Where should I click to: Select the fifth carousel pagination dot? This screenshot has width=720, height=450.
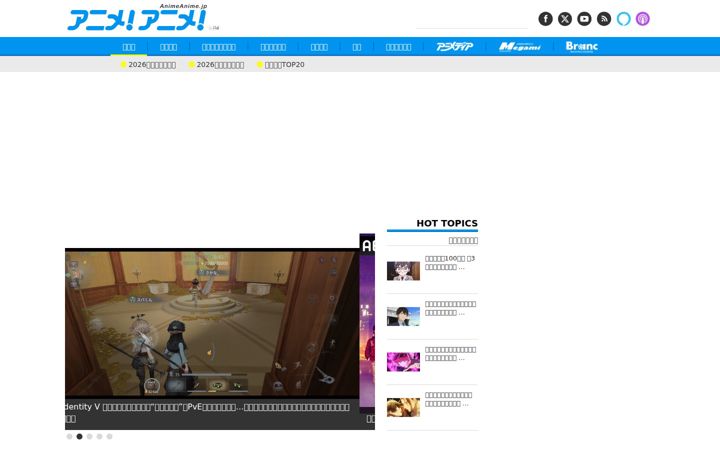[x=109, y=437]
